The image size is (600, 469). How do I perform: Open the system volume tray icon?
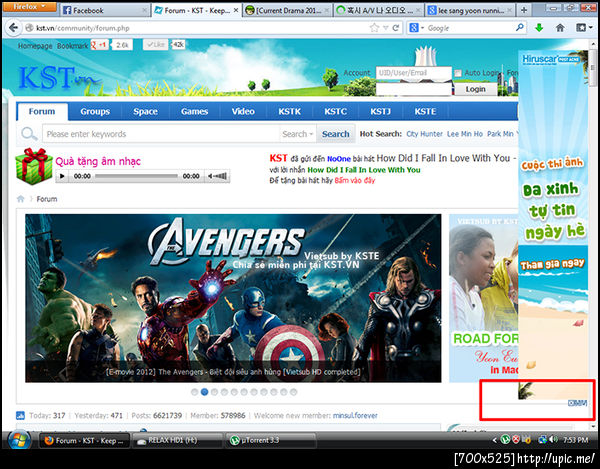[x=553, y=440]
